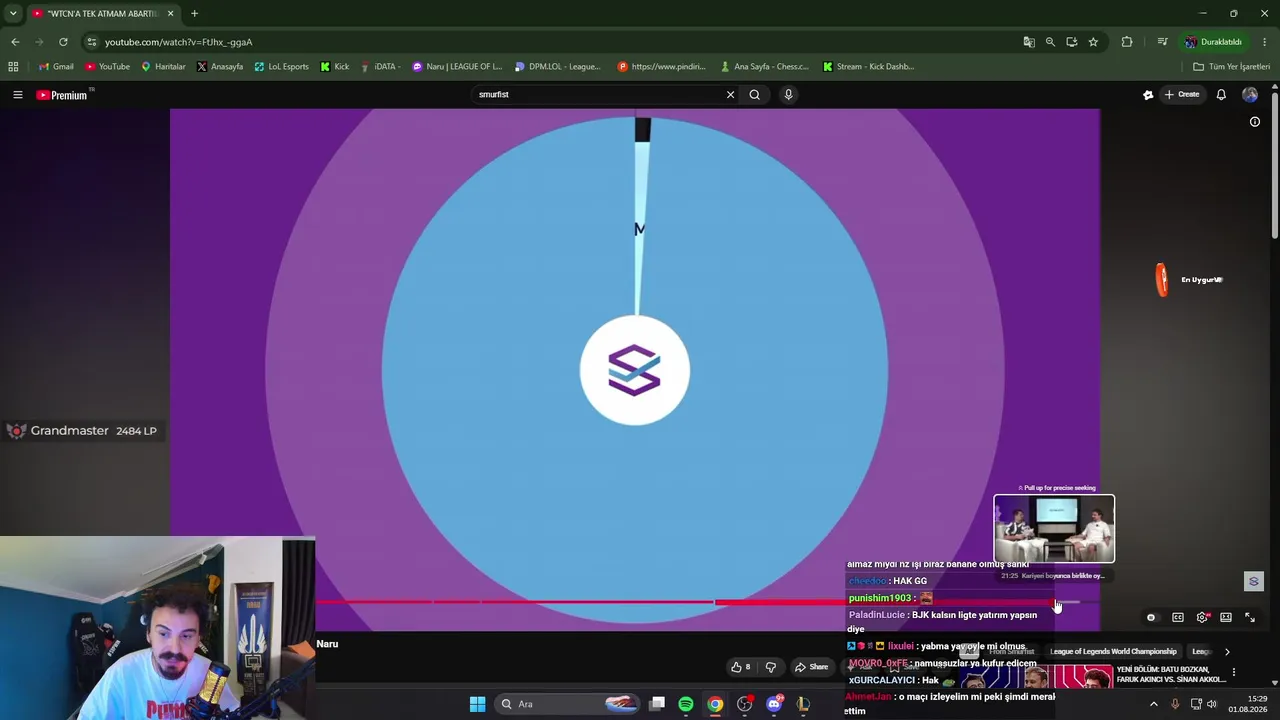Open the Chrome extensions puzzle menu
This screenshot has height=720, width=1280.
(x=1127, y=42)
